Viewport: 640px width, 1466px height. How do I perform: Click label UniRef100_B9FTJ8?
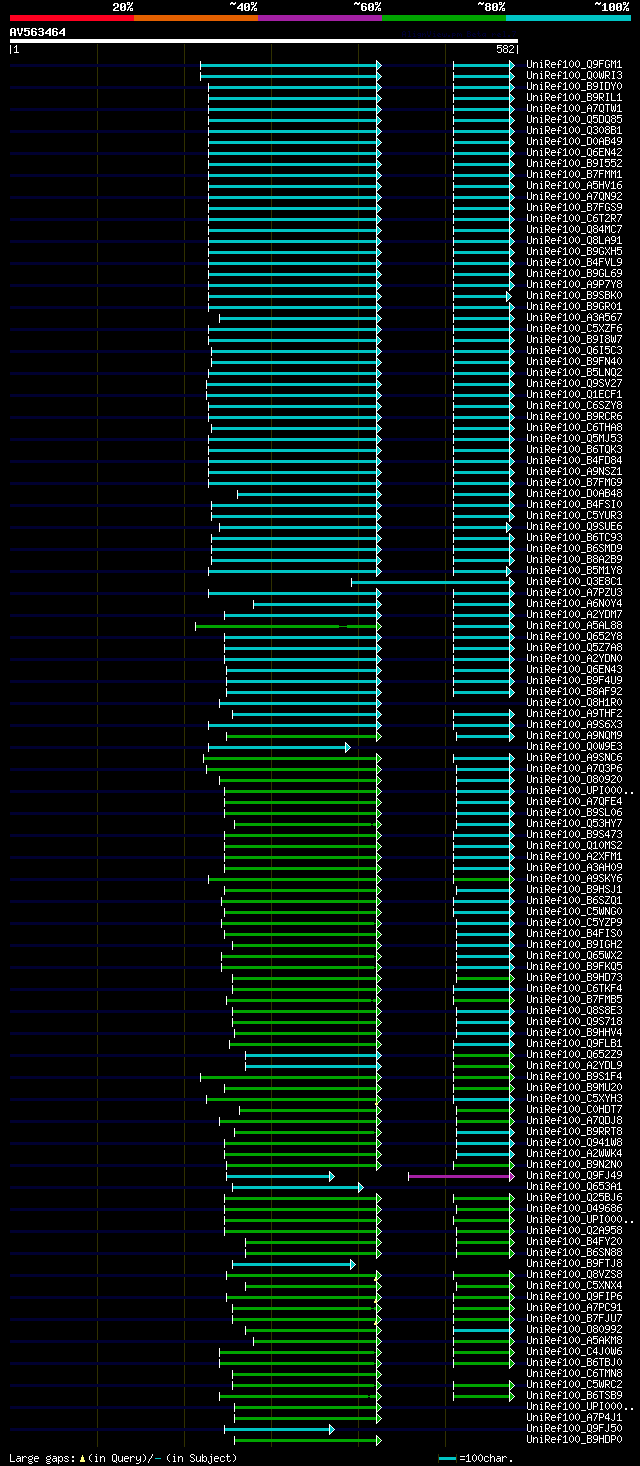[x=574, y=1264]
